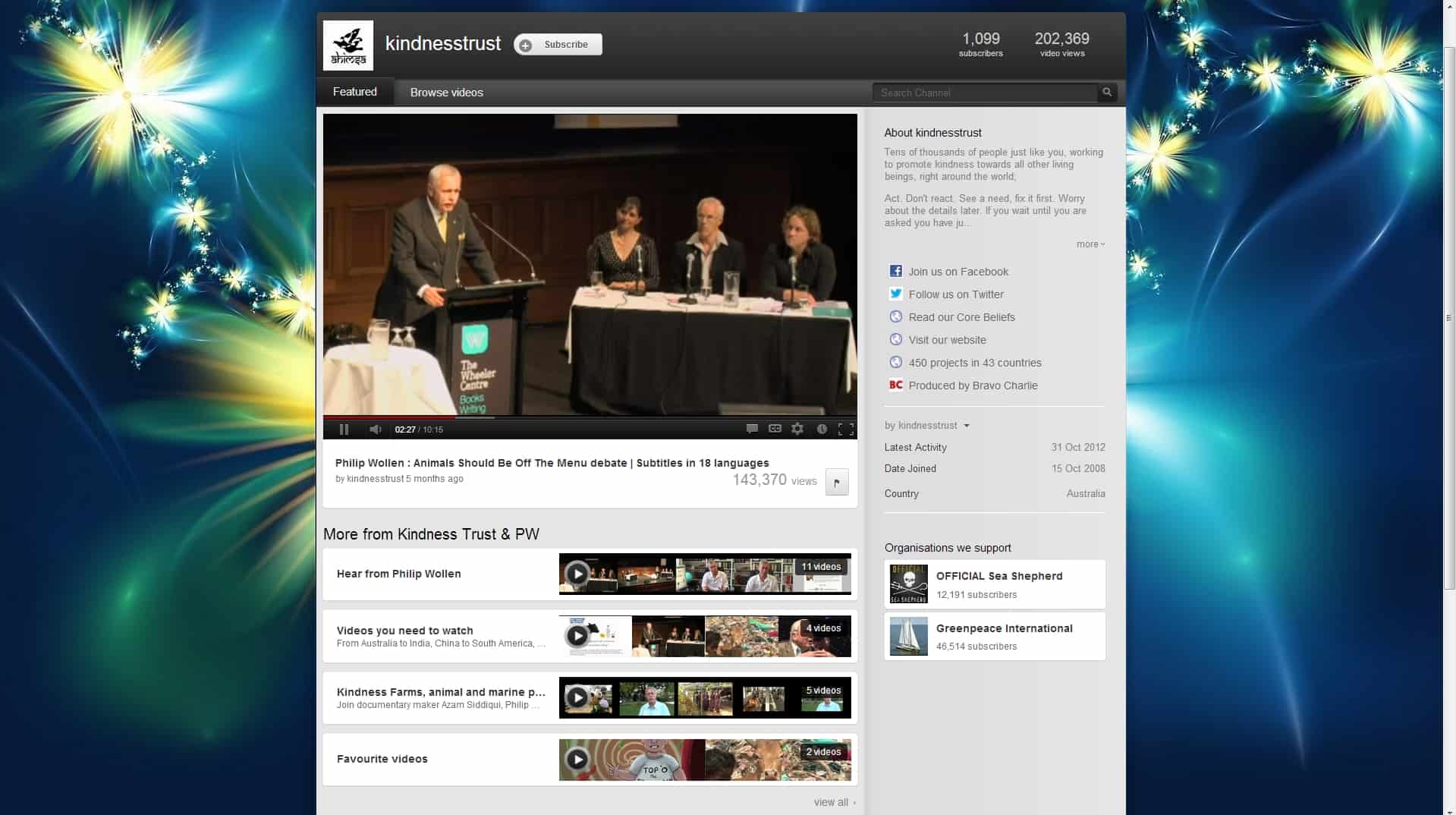The width and height of the screenshot is (1456, 815).
Task: Click into the Search Channel field
Action: pos(985,93)
